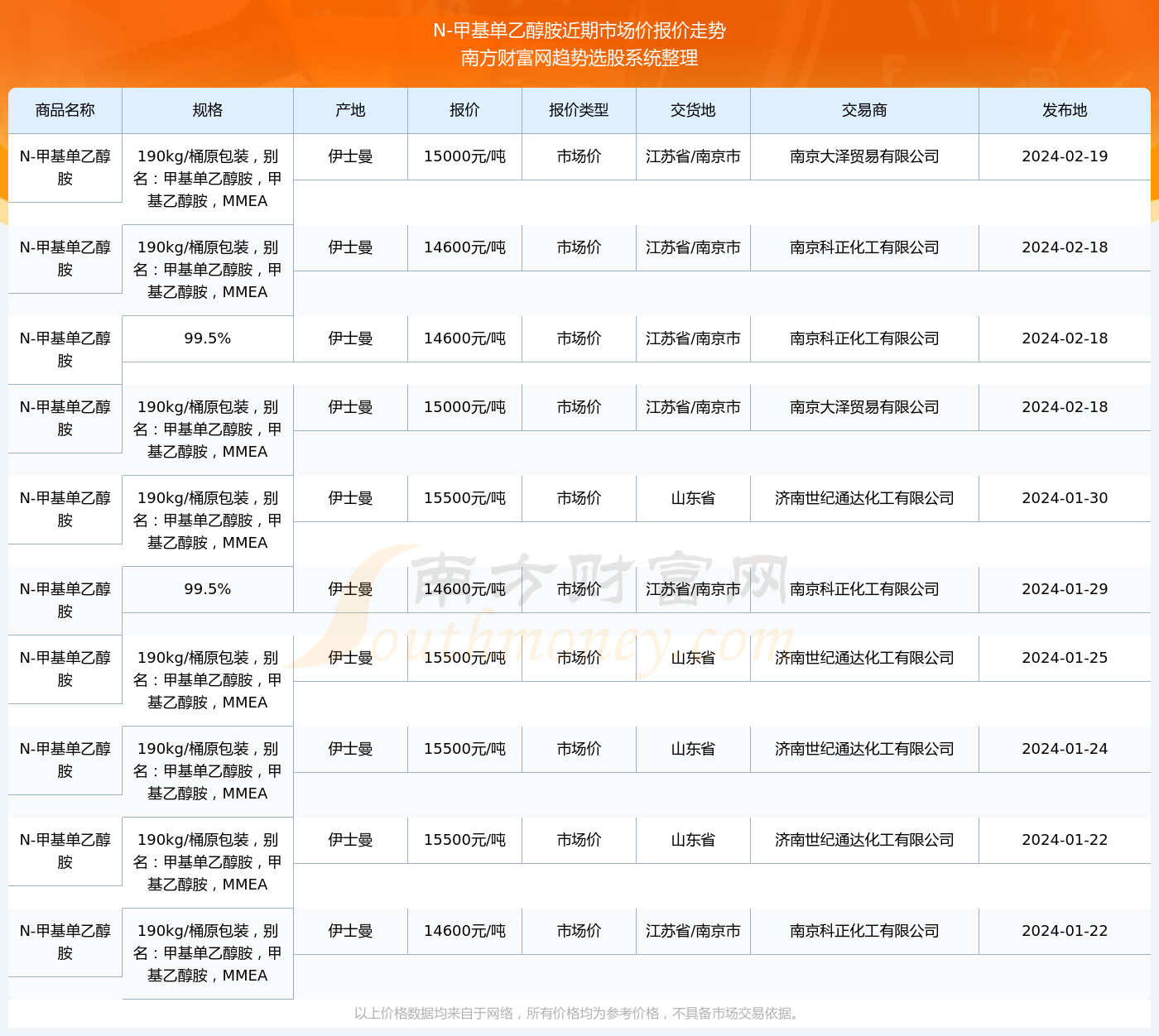Select 14600元/吨 price dated 2024-01-22
The image size is (1159, 1036).
pos(464,931)
